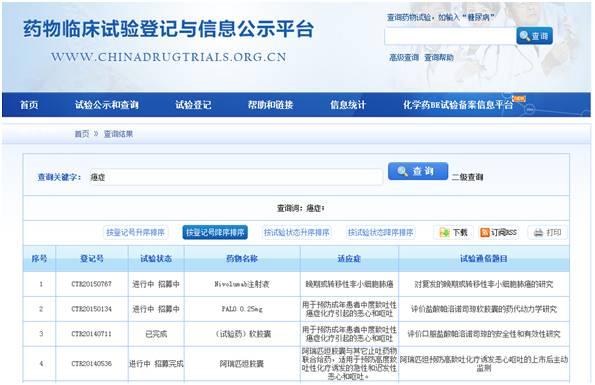
Task: Click the 下载 download icon button
Action: [x=453, y=232]
